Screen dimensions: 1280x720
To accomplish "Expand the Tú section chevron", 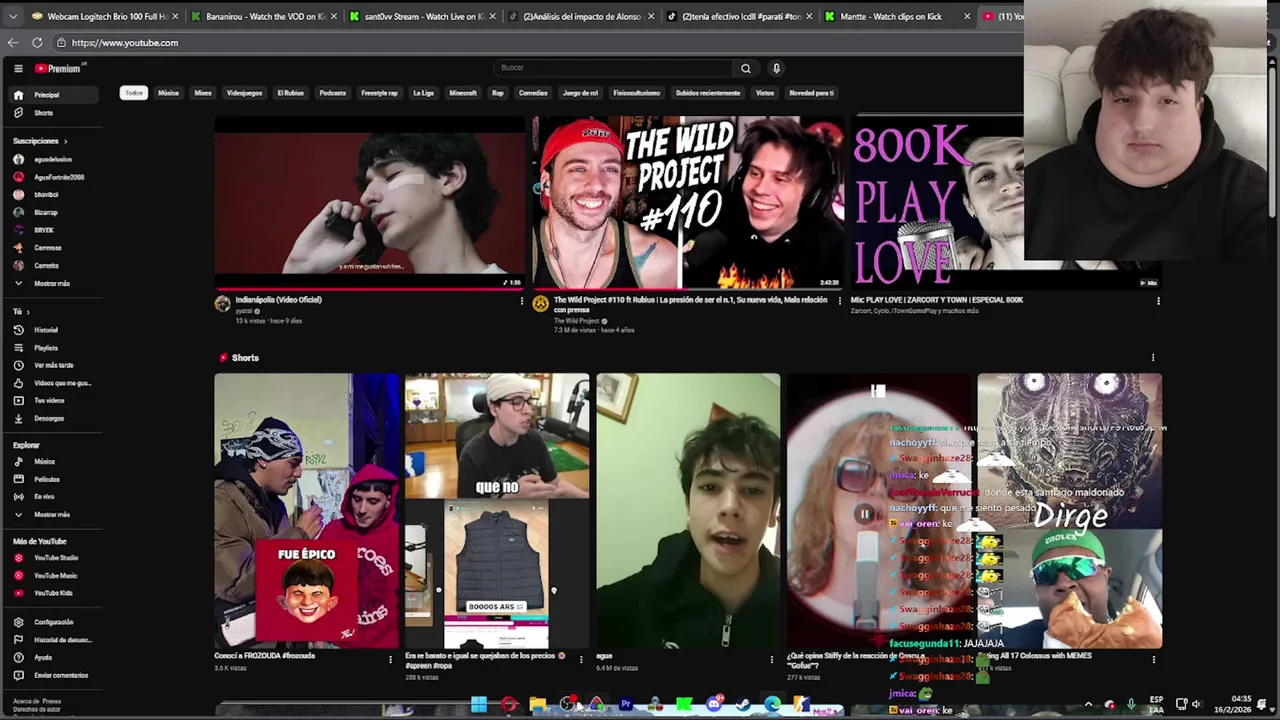I will [x=27, y=312].
